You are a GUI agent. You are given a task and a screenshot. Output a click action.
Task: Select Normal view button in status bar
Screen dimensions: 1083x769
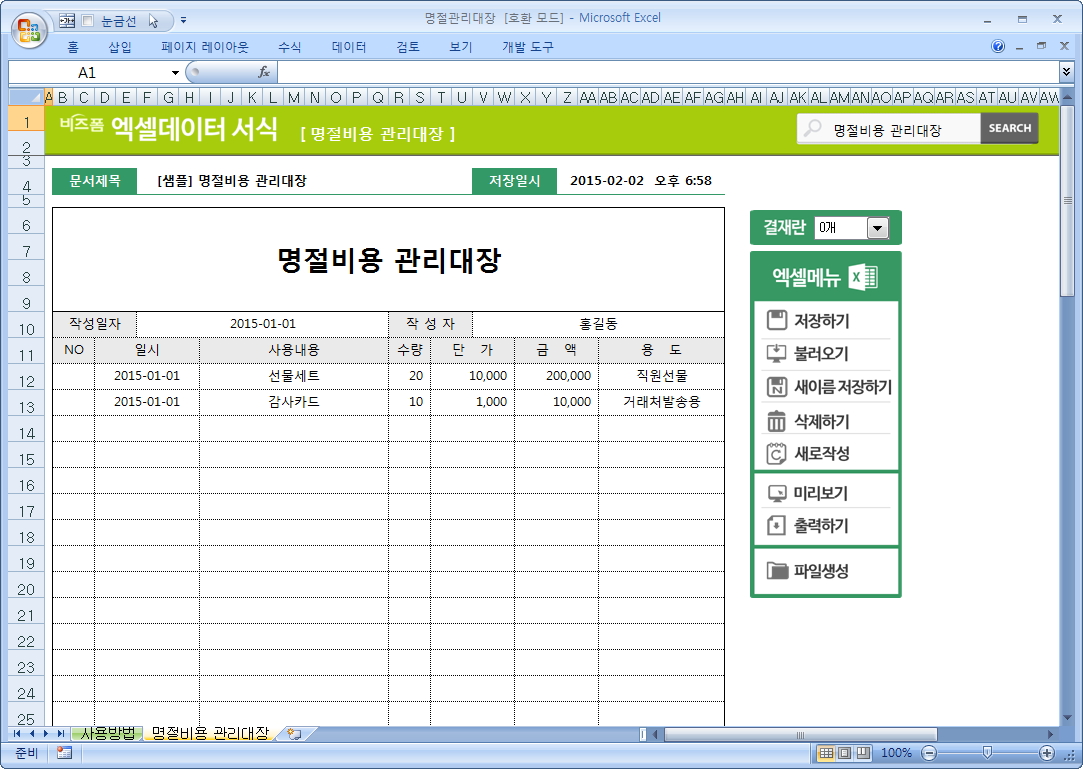pyautogui.click(x=826, y=753)
